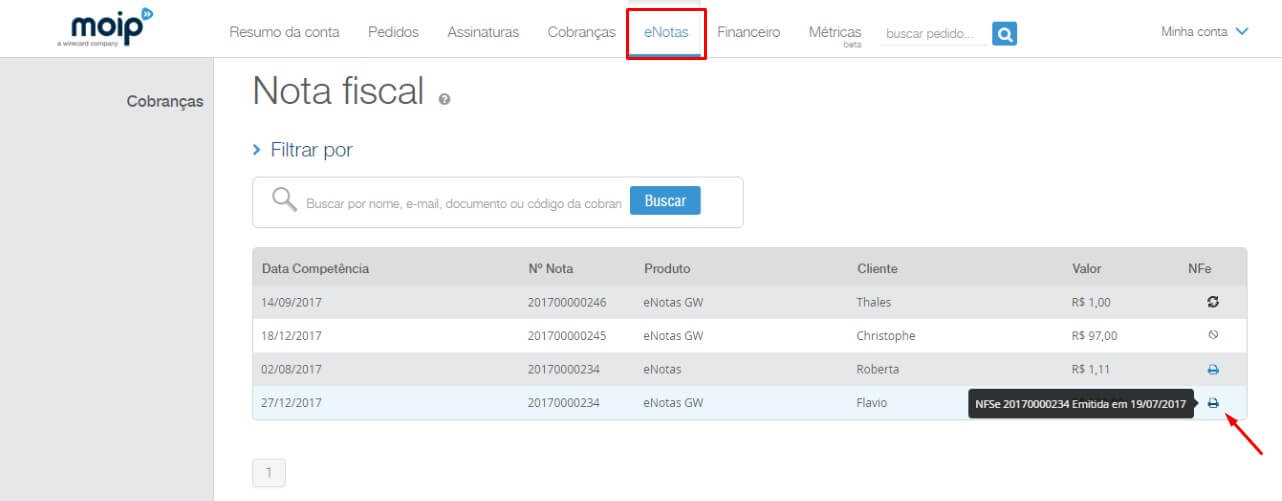Click the print icon in Flavio row
The image size is (1282, 501).
click(1213, 403)
